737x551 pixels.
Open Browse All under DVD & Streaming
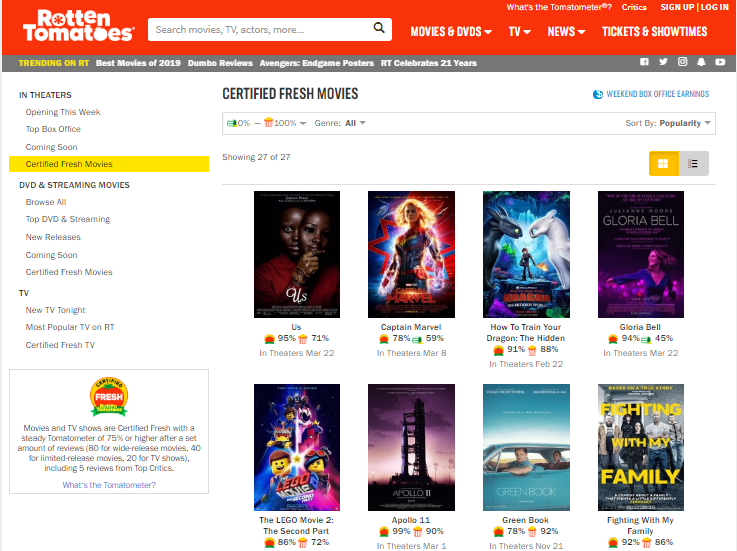click(46, 202)
